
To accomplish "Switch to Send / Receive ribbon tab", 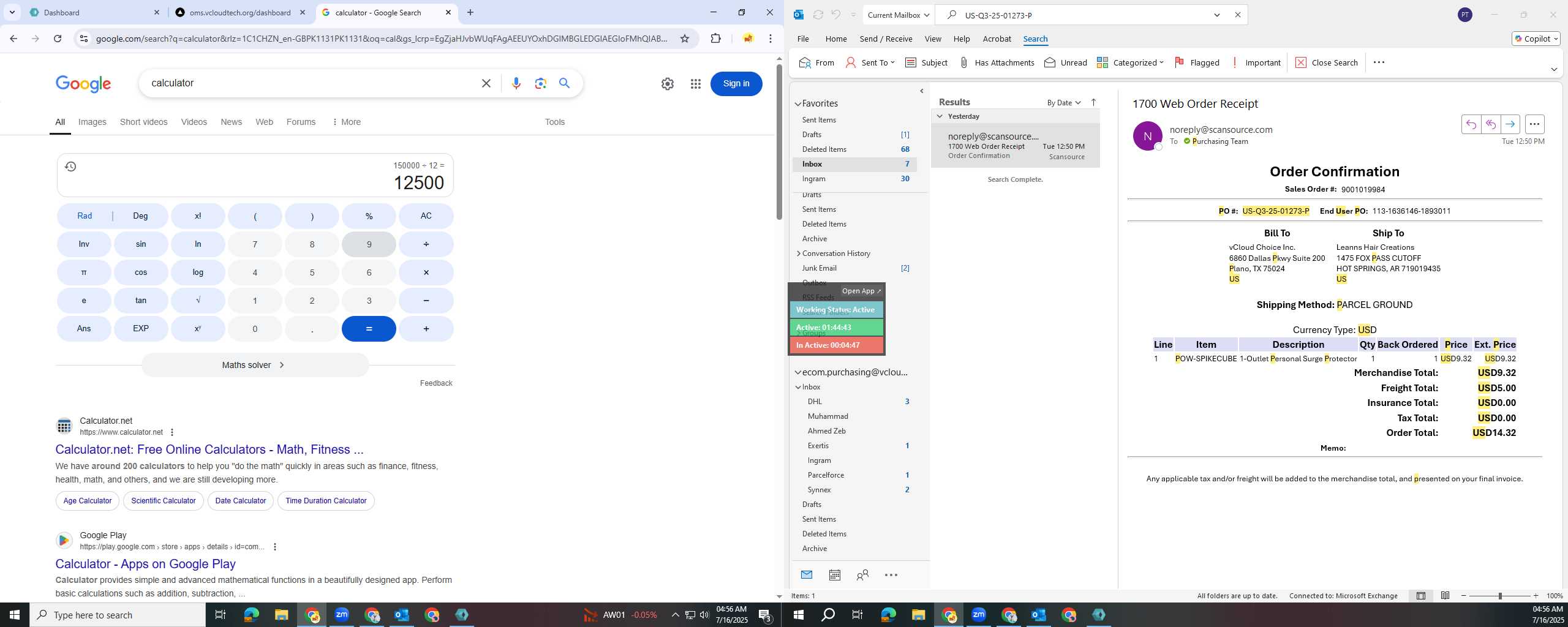I will point(886,39).
